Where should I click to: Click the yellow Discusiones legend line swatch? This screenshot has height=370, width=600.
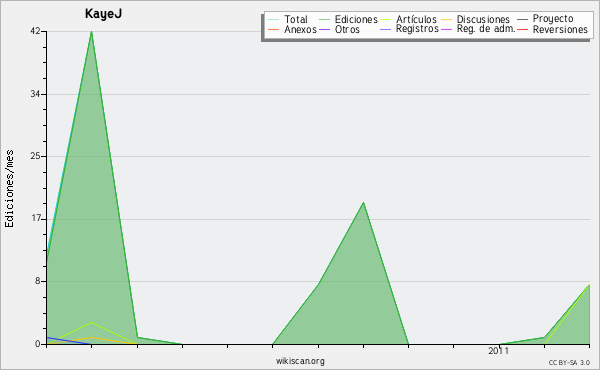(446, 20)
